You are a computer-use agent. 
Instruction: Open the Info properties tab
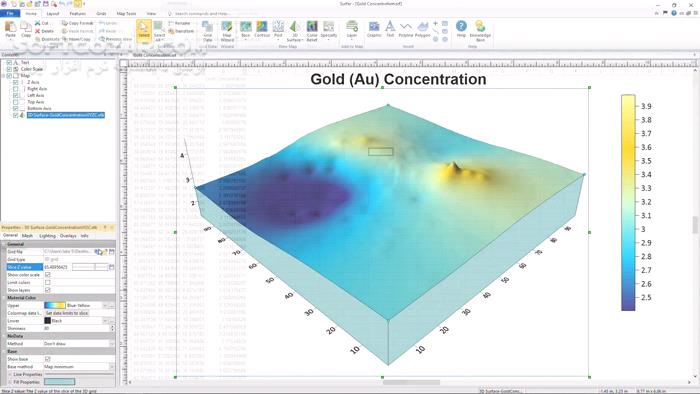click(84, 236)
